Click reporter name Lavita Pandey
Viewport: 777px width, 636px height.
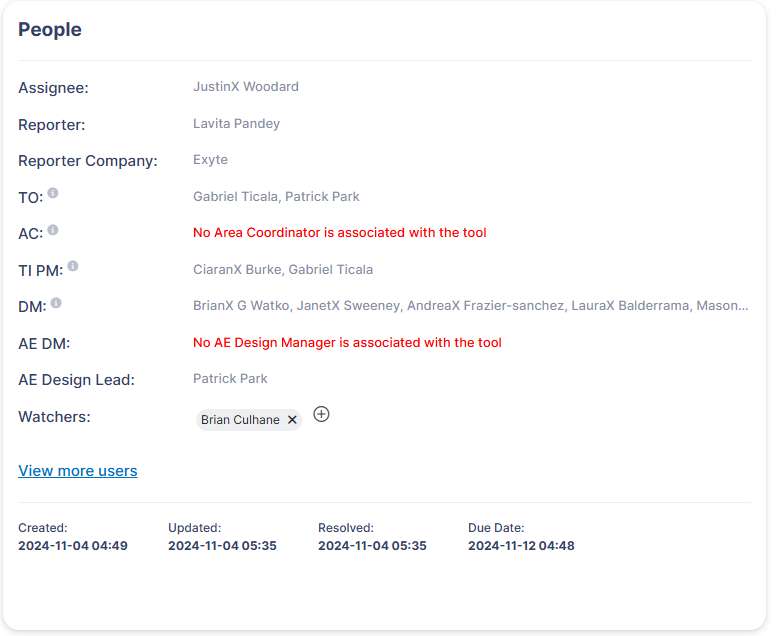[x=236, y=124]
